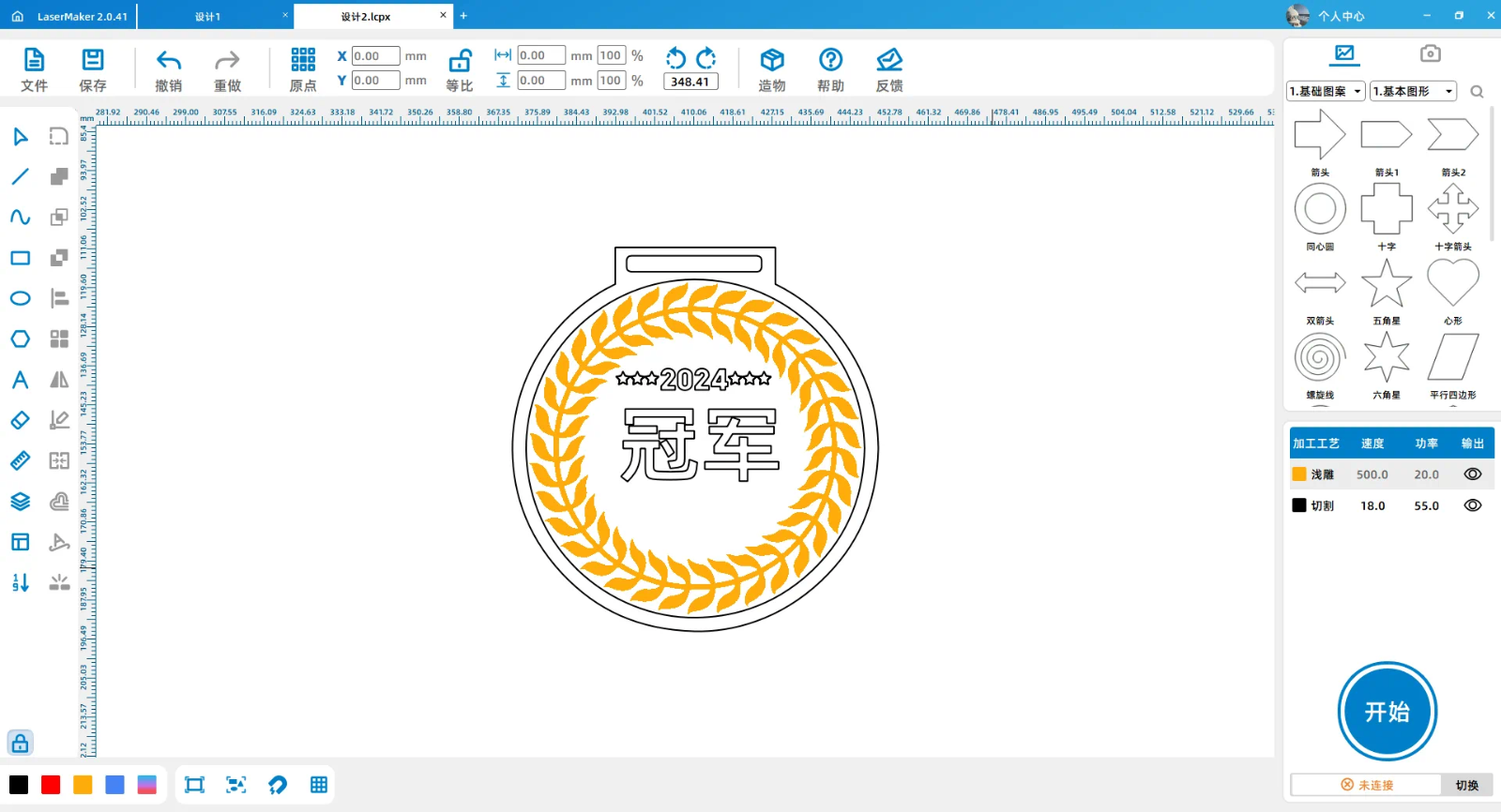Pick the red color swatch
This screenshot has height=812, width=1501.
(51, 785)
